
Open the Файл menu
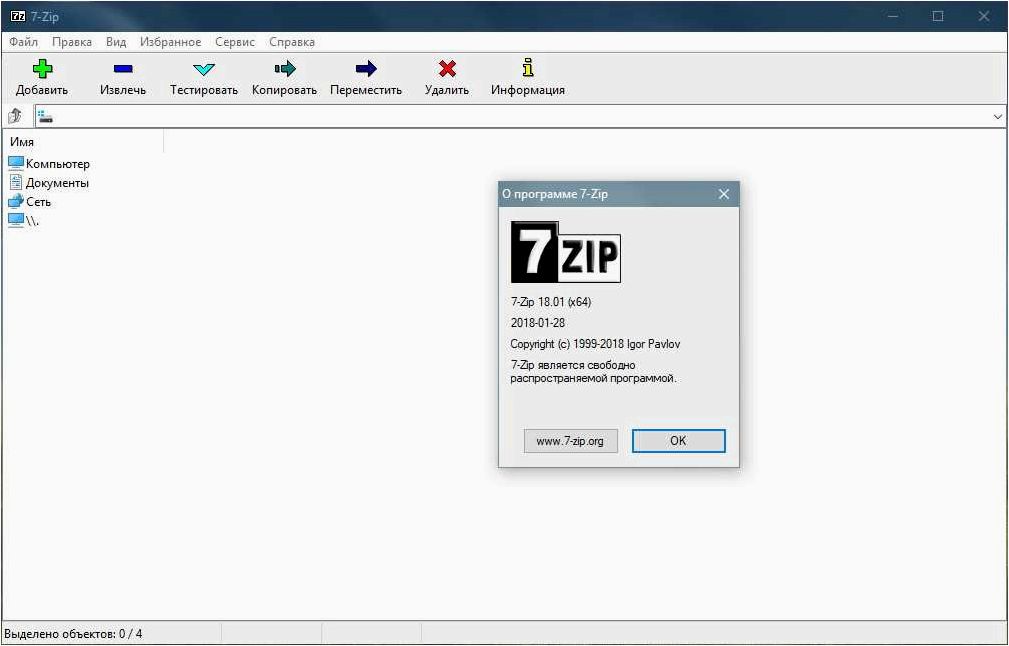click(24, 42)
